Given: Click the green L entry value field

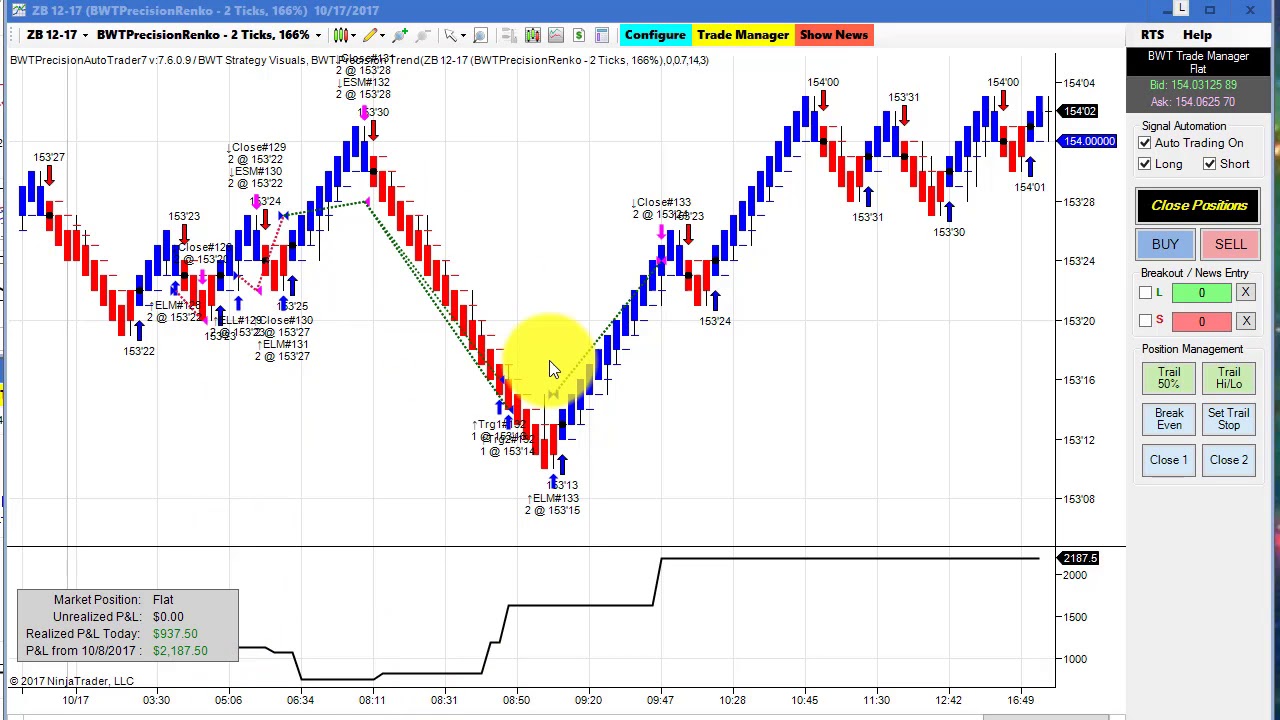Looking at the screenshot, I should pos(1202,292).
